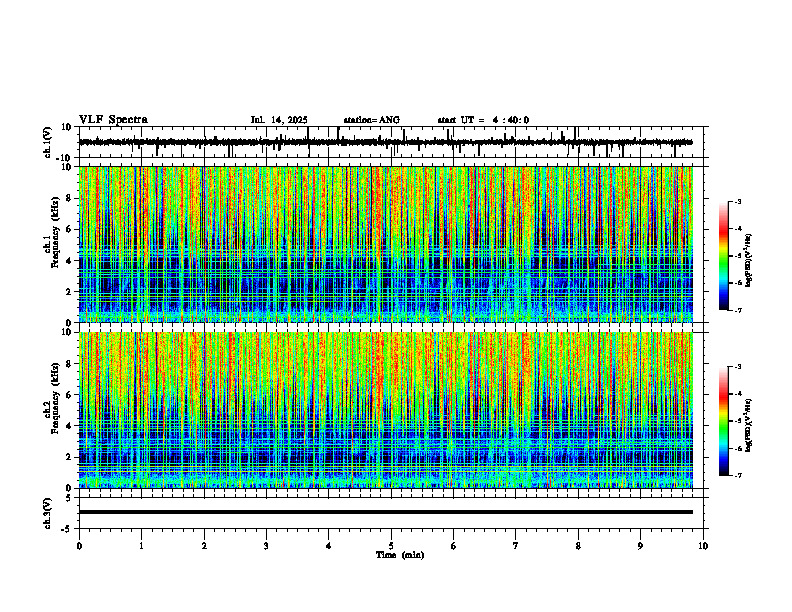The height and width of the screenshot is (612, 792).
Task: Click the "start UT = 4:40:0" header text
Action: point(483,120)
